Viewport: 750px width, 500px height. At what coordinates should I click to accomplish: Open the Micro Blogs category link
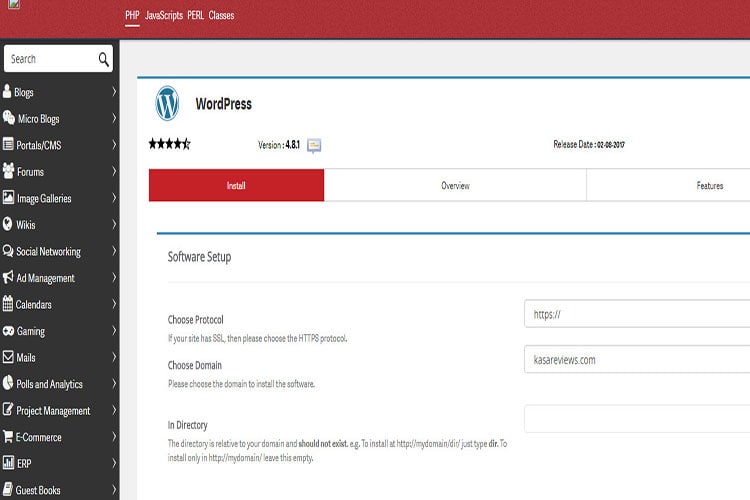[39, 119]
